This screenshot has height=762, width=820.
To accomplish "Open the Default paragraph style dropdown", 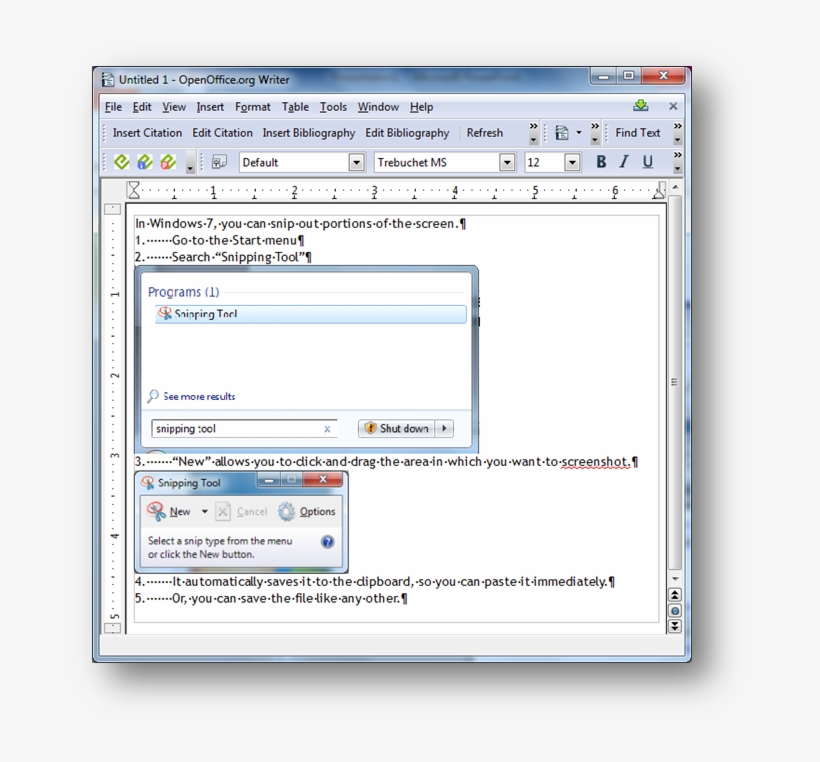I will [x=357, y=161].
